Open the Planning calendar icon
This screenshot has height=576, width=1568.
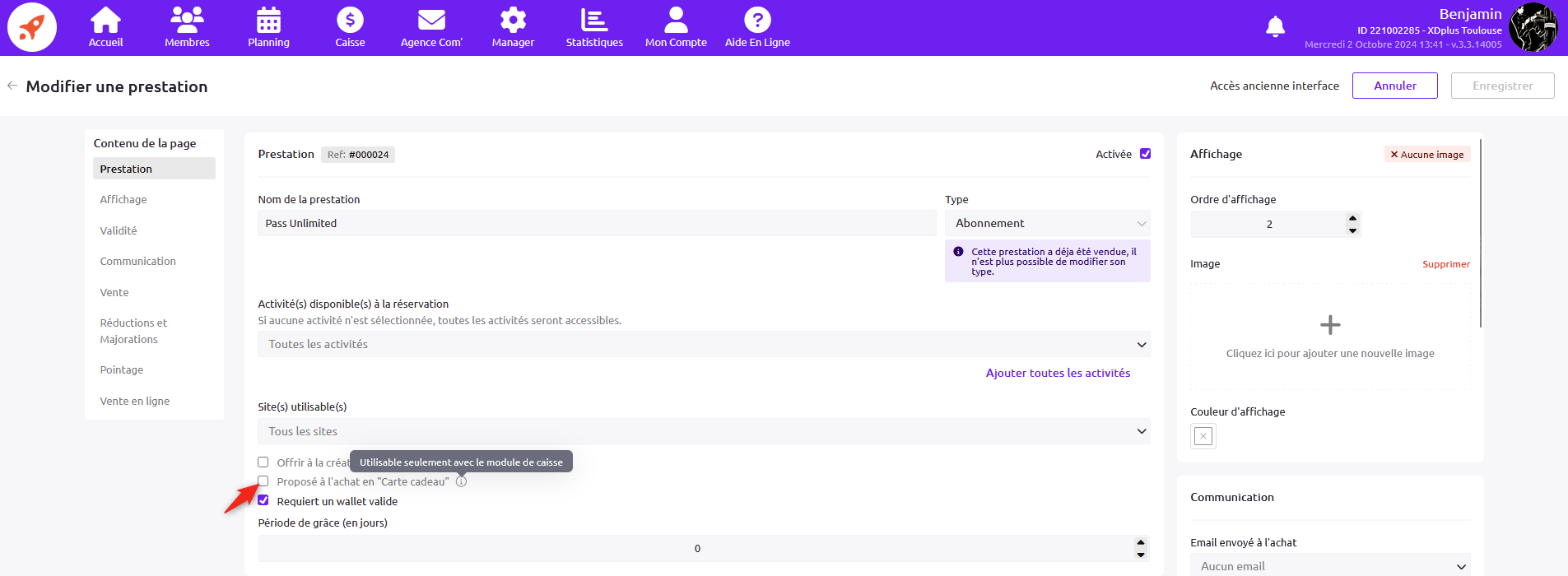pos(268,21)
